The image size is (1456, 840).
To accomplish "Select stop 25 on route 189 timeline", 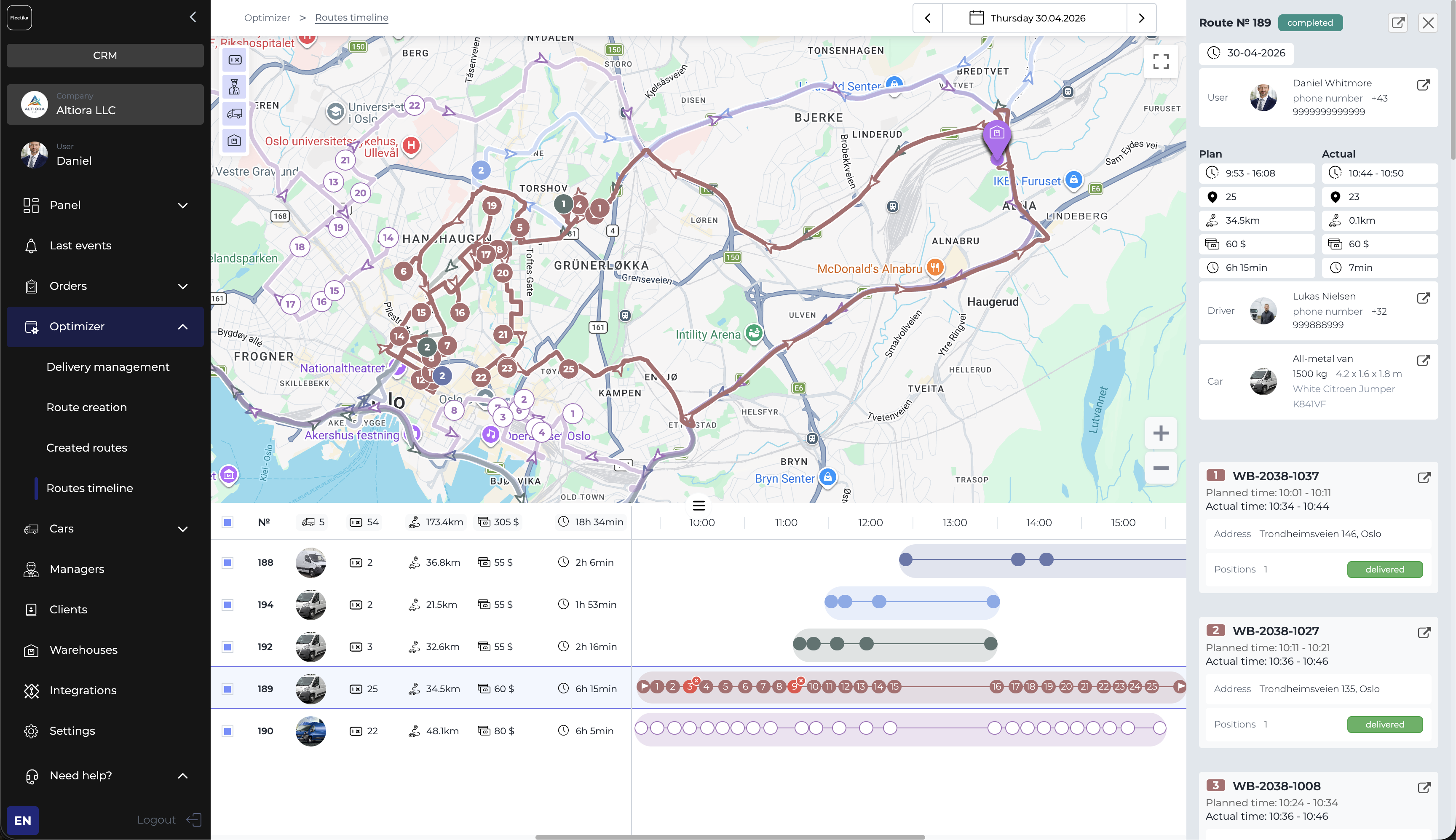I will pos(1151,687).
